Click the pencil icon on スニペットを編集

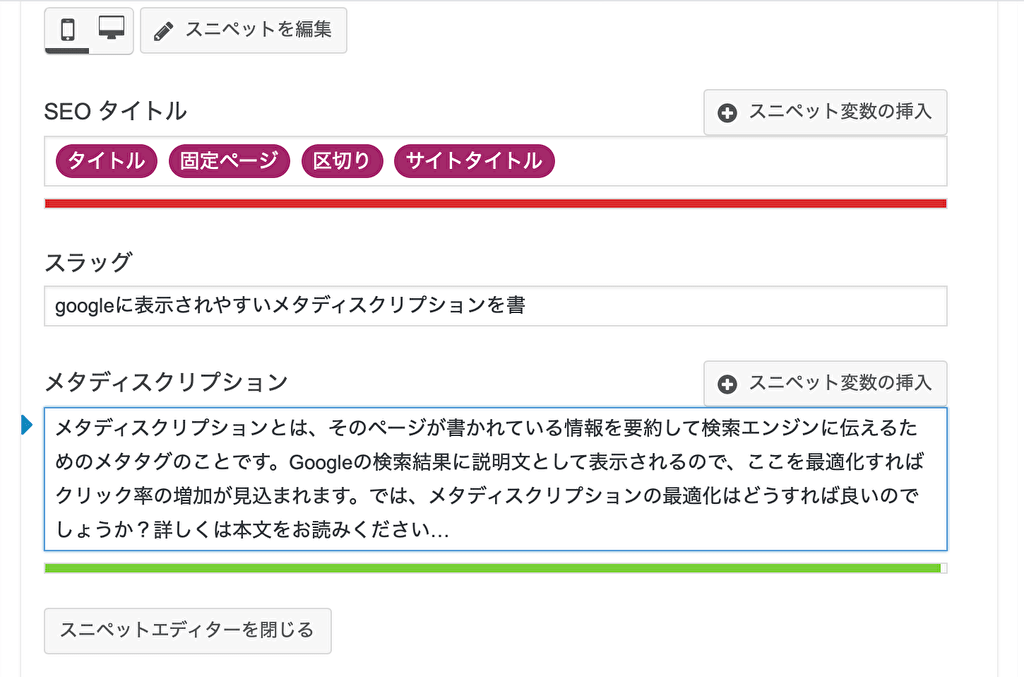pos(165,30)
